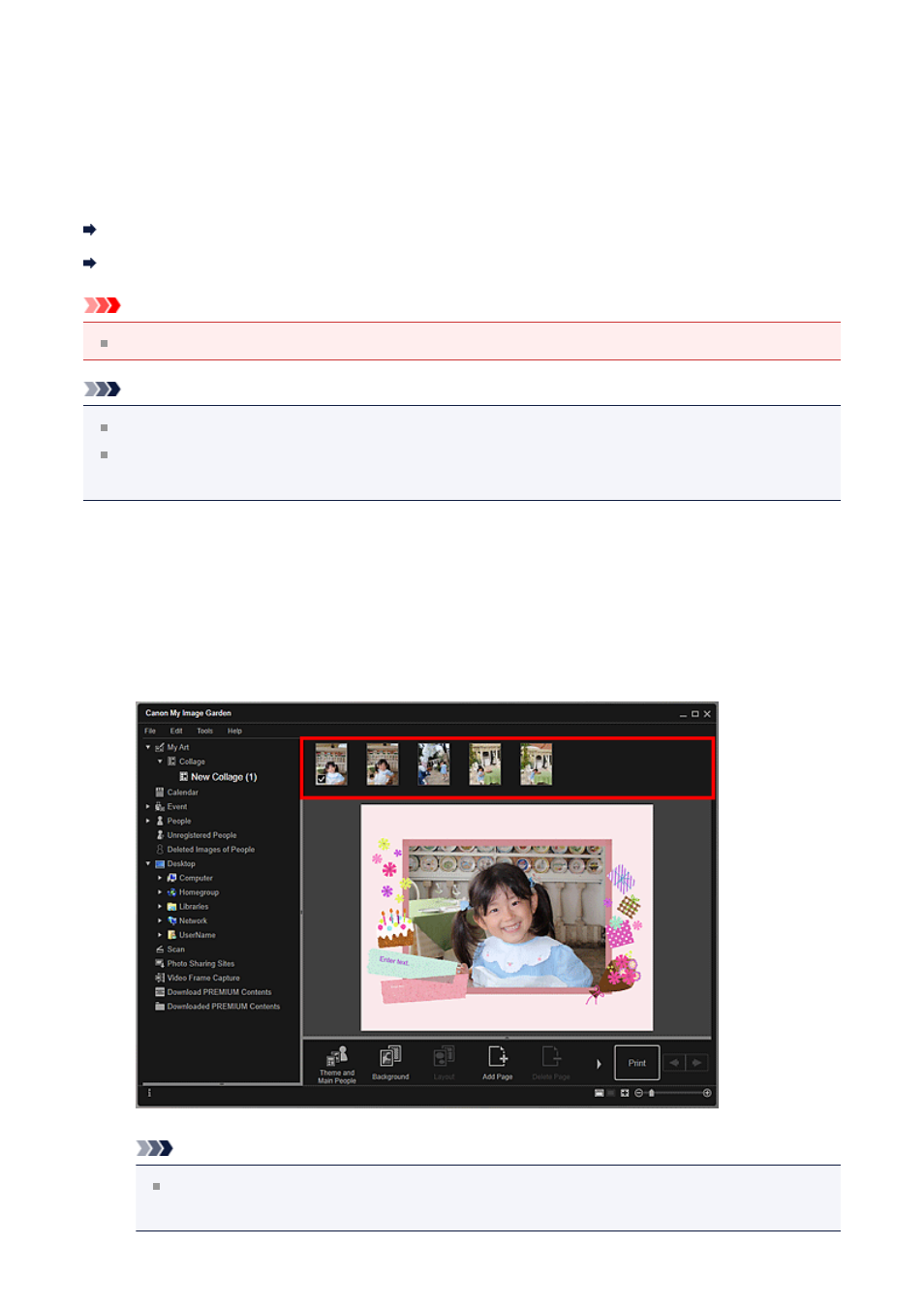Expand the Computer tree node
This screenshot has width=924, height=1308.
(x=160, y=878)
